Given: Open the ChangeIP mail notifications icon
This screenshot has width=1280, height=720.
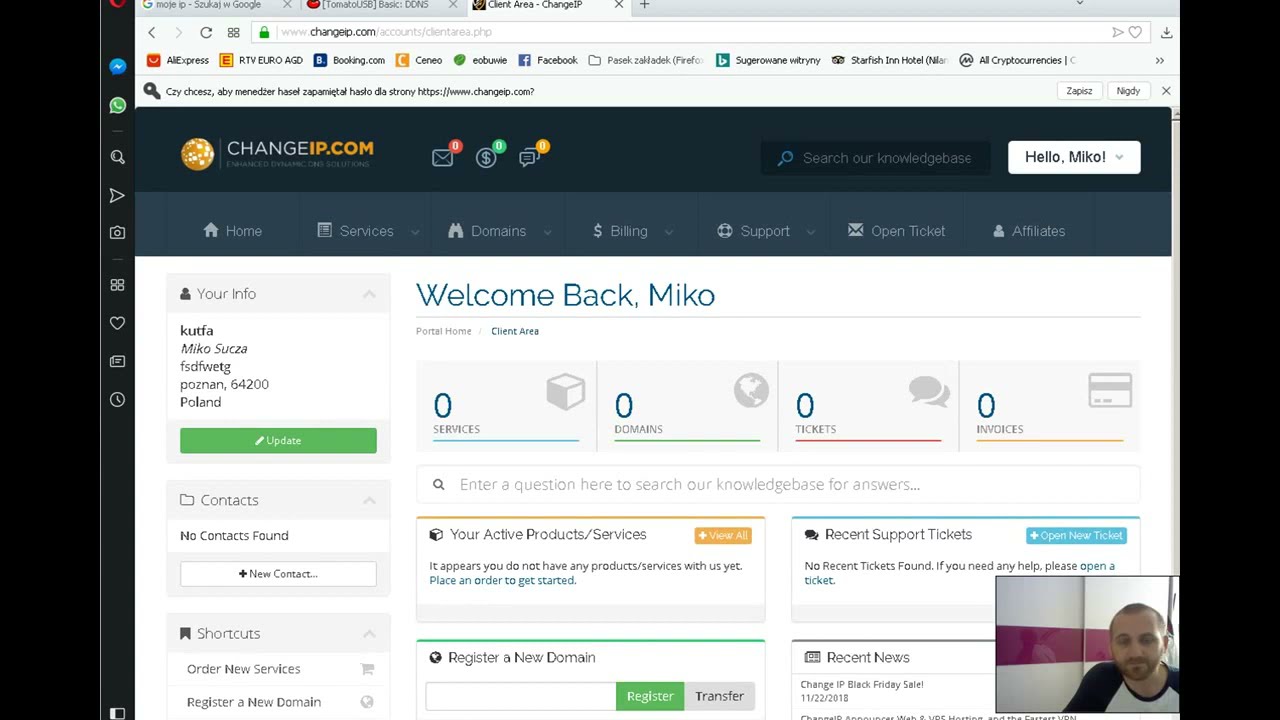Looking at the screenshot, I should (x=443, y=157).
